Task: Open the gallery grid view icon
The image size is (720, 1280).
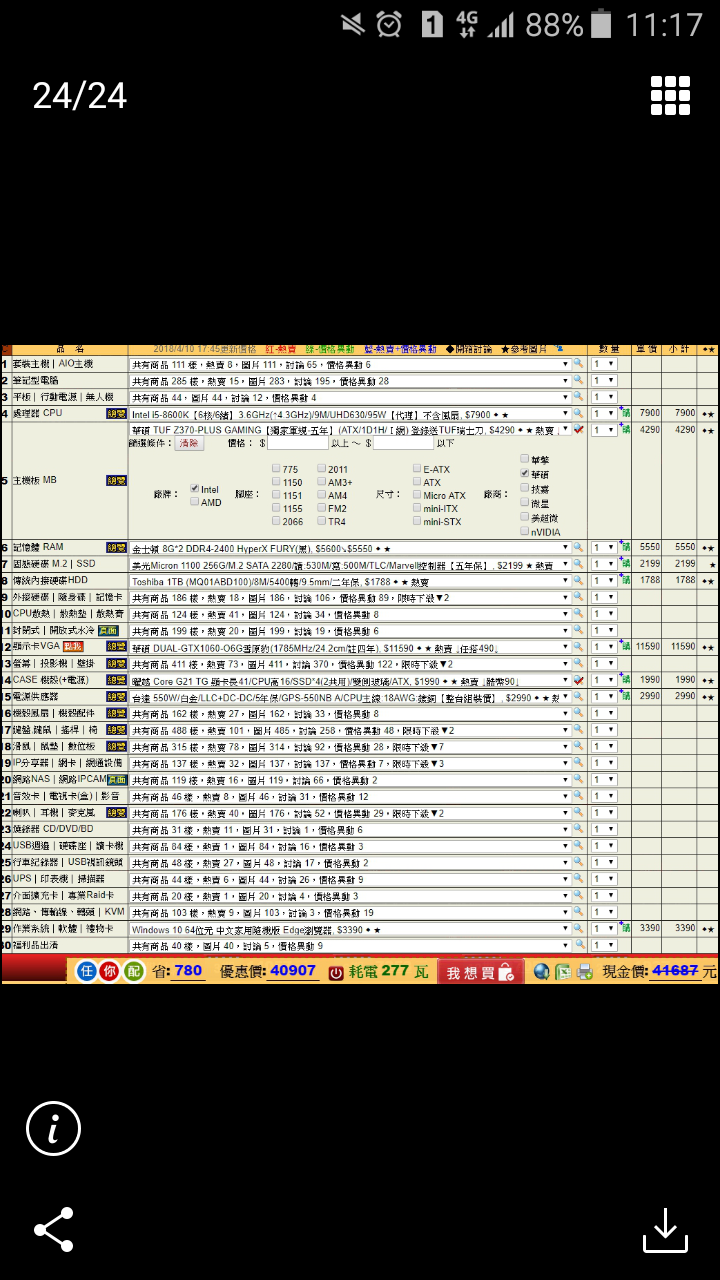Action: 670,96
